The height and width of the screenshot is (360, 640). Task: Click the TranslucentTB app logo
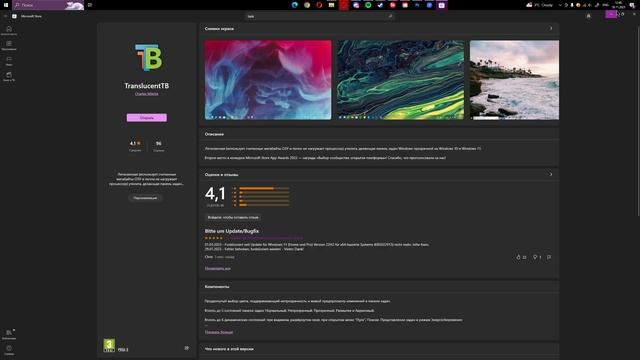click(x=148, y=58)
